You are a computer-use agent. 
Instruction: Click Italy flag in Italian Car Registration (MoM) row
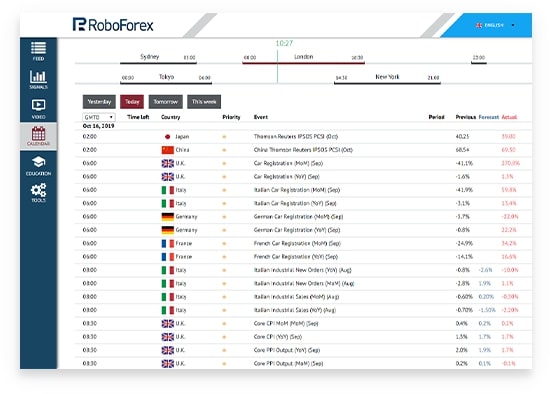[168, 190]
